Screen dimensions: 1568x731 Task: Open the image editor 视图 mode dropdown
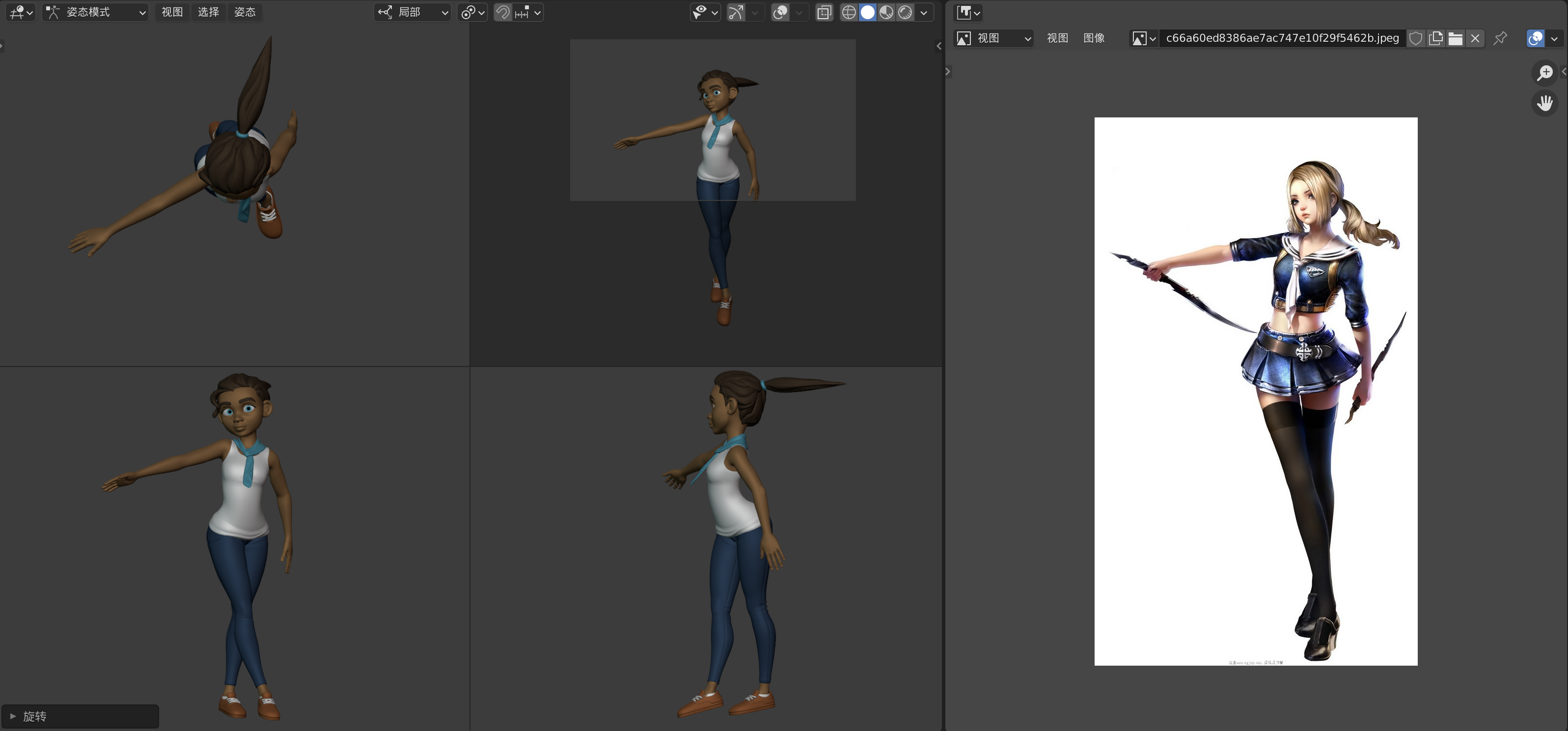[x=993, y=38]
